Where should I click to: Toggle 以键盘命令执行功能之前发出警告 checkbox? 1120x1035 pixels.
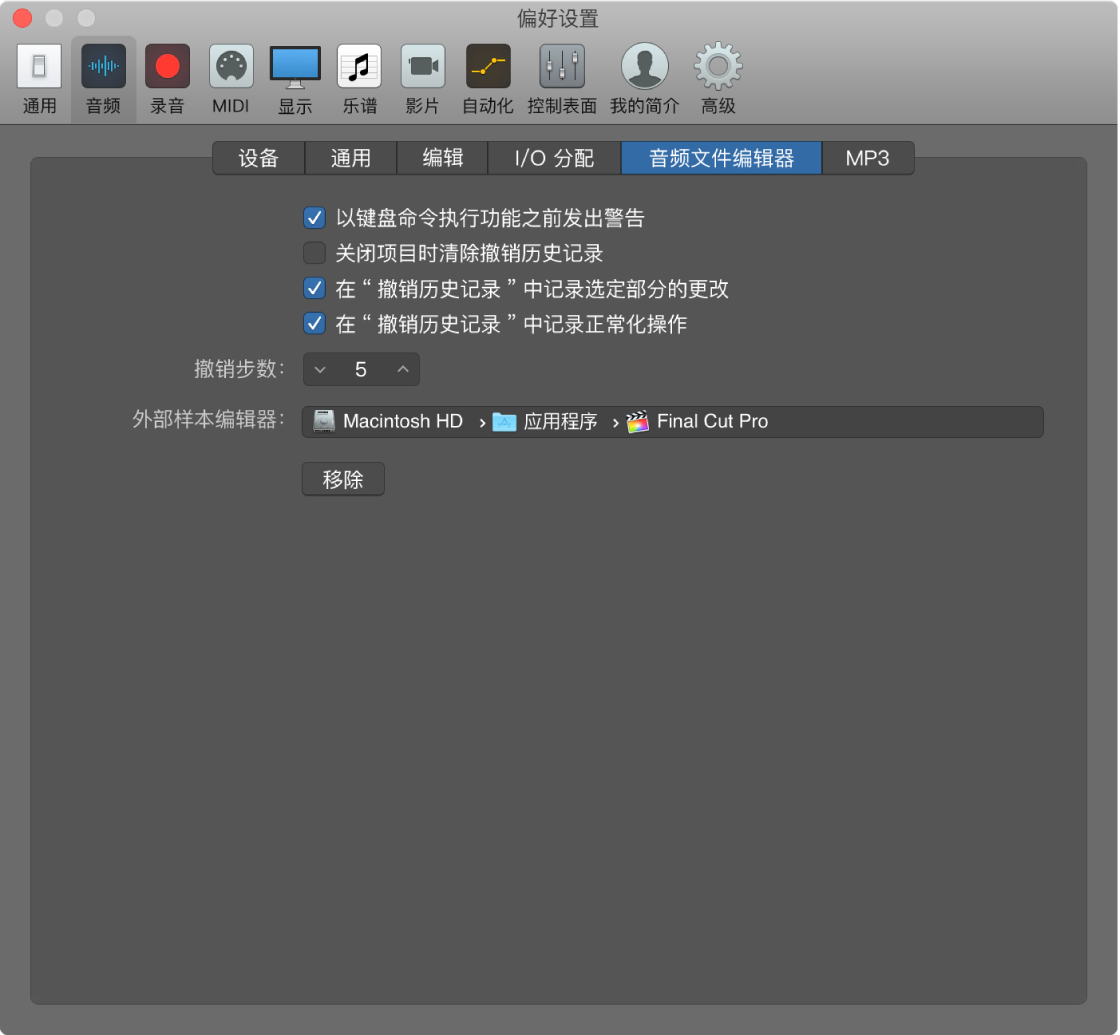pyautogui.click(x=314, y=218)
